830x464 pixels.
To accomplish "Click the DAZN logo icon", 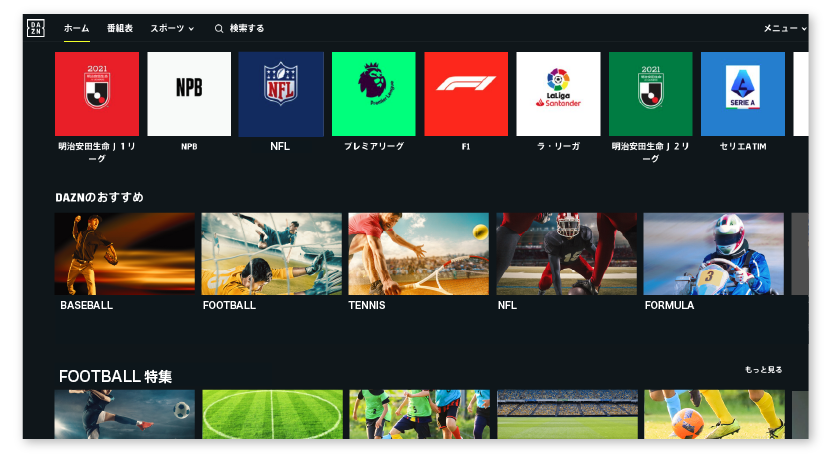I will pos(36,28).
